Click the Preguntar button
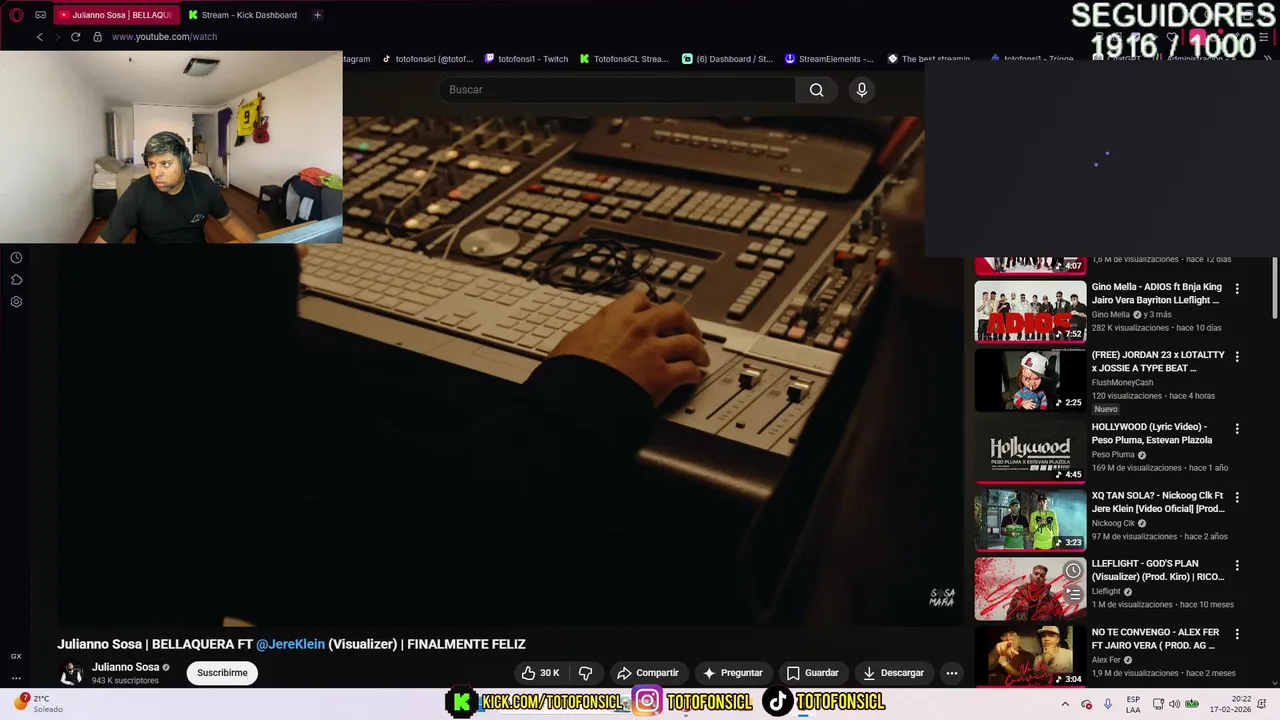The image size is (1280, 720). click(733, 673)
